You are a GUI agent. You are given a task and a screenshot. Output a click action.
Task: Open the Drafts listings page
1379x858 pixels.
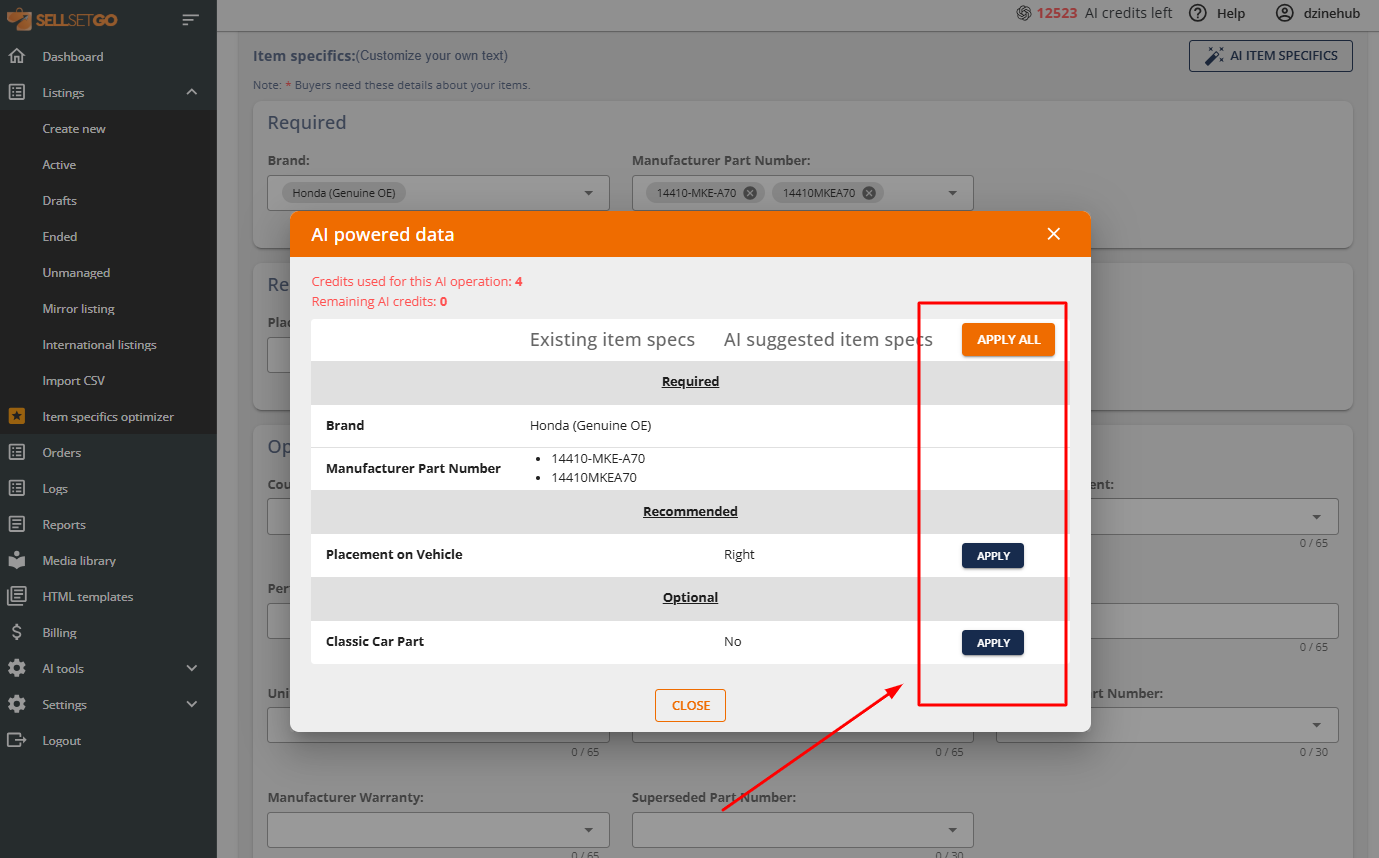59,201
